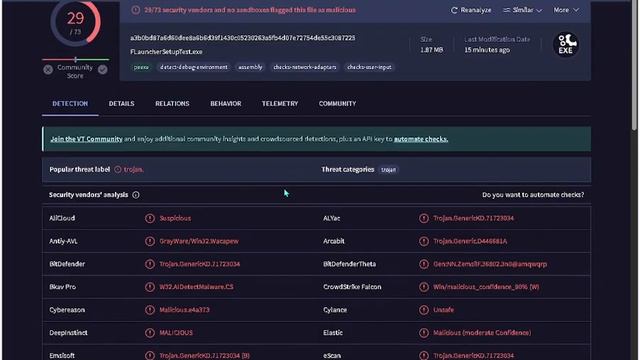Open the Relations tab
Screen dimensions: 640x360
point(172,104)
